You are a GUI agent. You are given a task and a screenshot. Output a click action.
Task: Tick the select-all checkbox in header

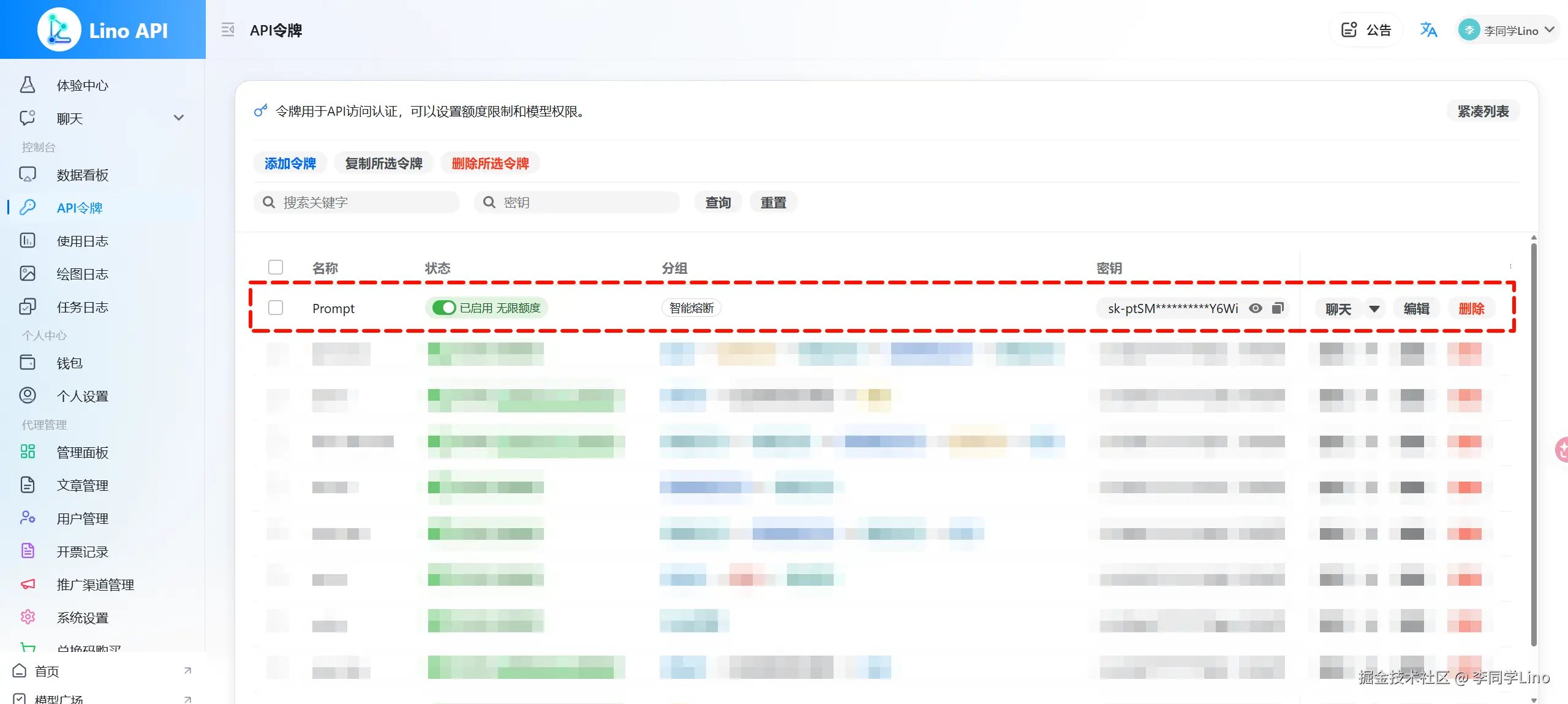coord(276,267)
